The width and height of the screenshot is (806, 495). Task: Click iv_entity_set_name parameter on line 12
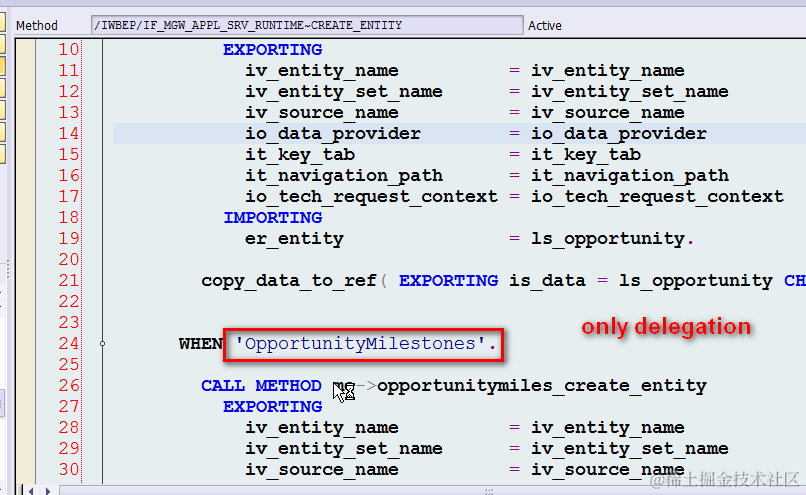[344, 91]
